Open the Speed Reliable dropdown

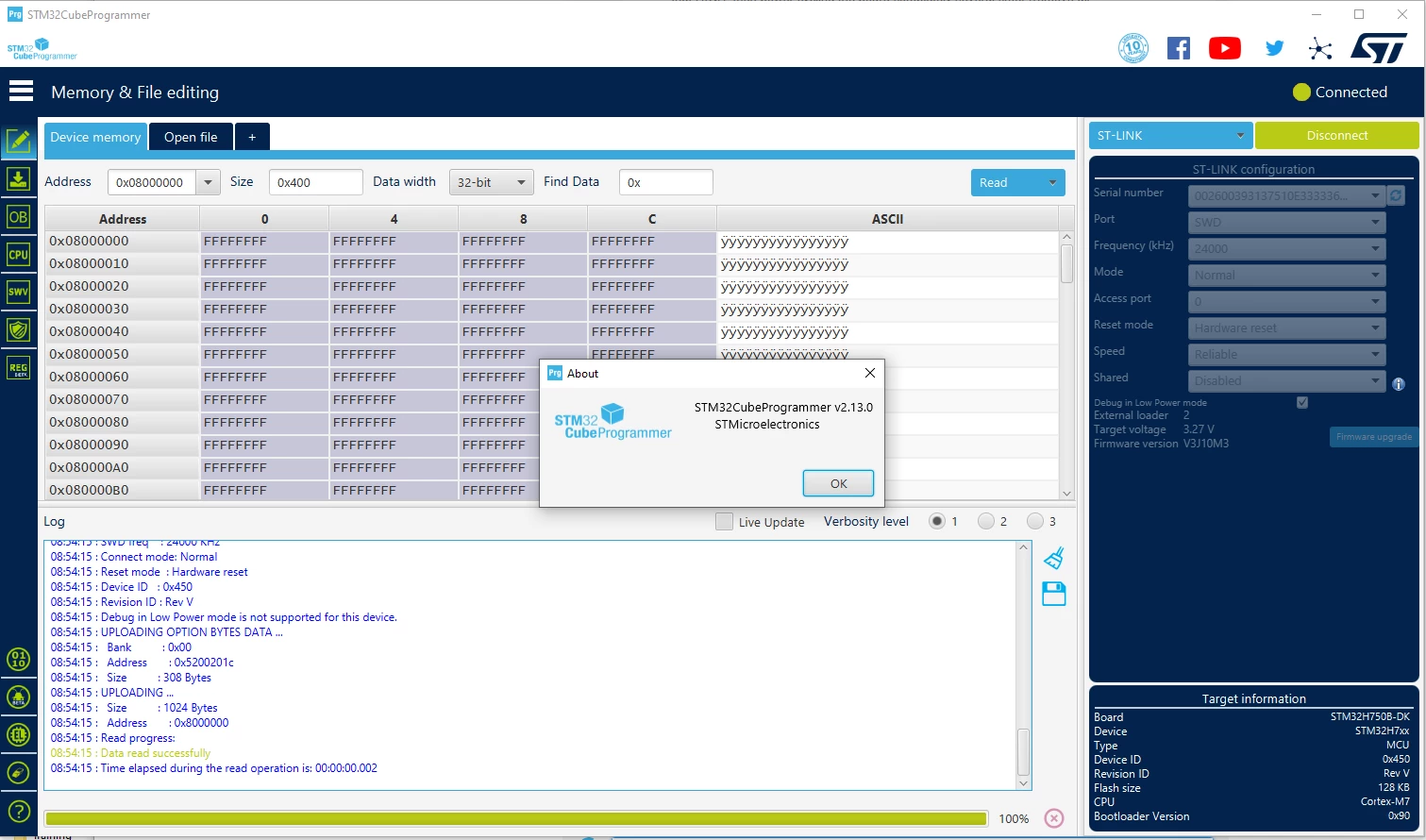coord(1285,354)
